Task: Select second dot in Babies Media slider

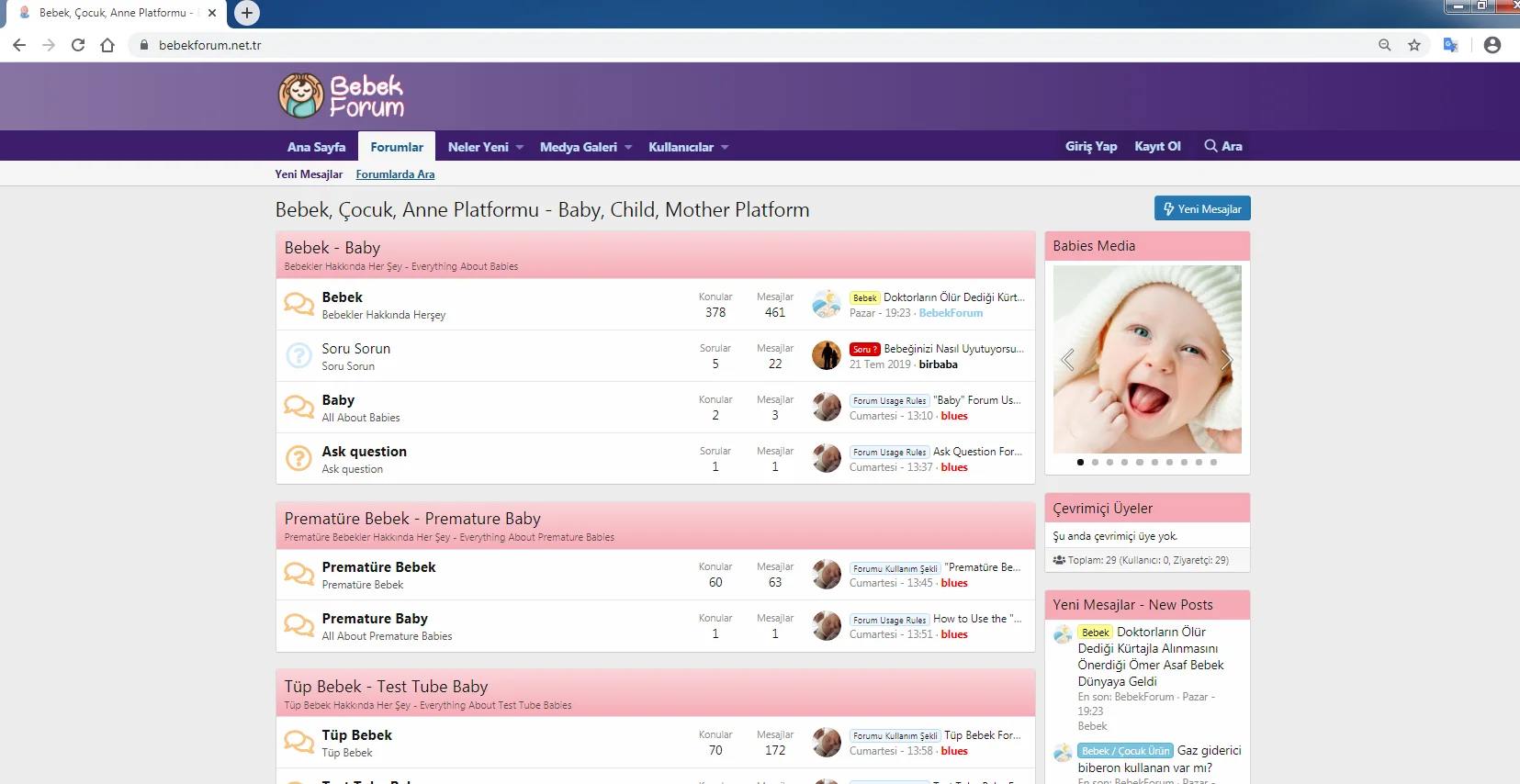Action: (1095, 463)
